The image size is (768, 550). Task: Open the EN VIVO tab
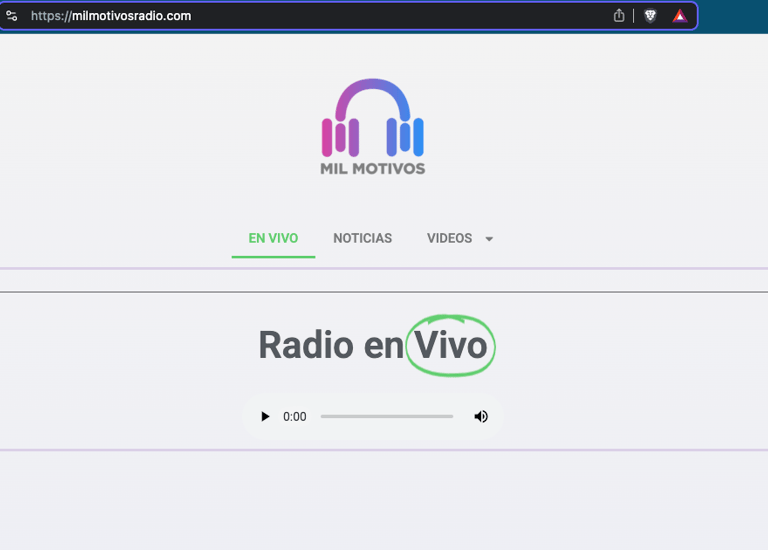[x=273, y=239]
